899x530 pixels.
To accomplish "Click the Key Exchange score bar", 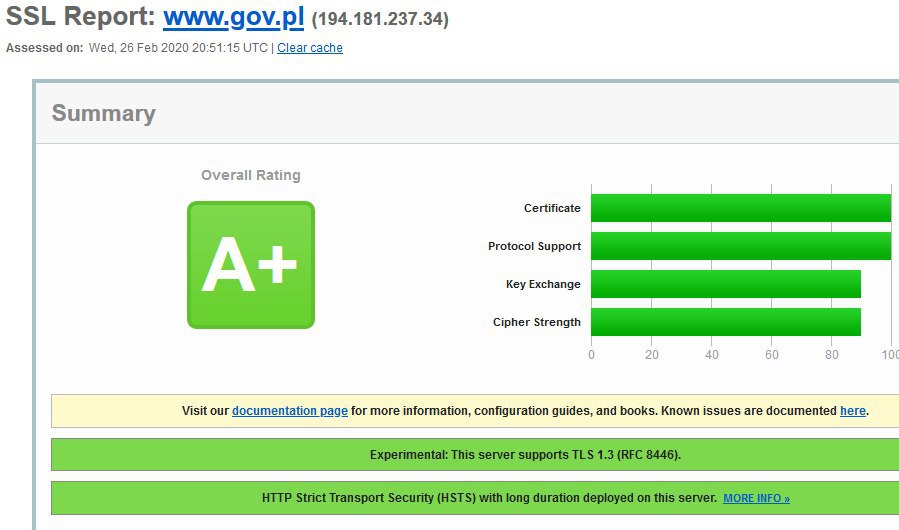I will pos(726,284).
